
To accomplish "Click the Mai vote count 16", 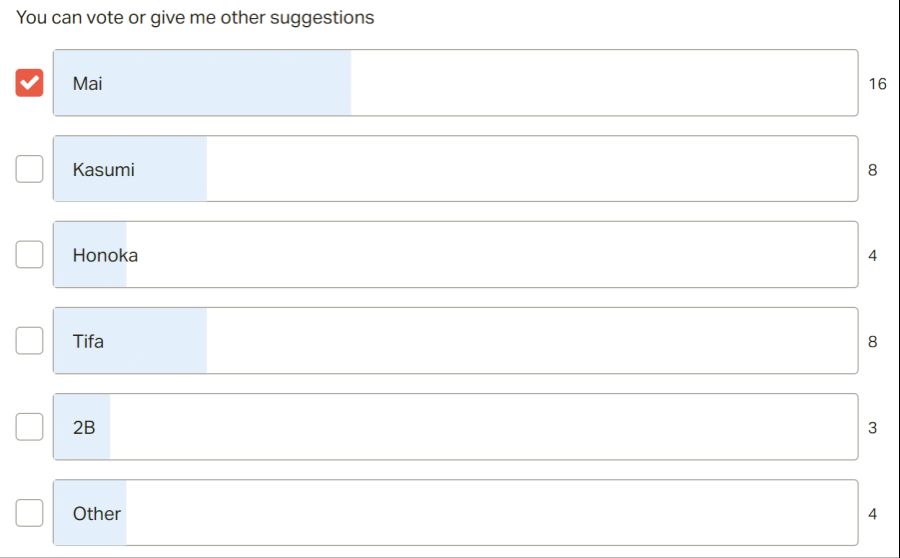I will [x=877, y=84].
